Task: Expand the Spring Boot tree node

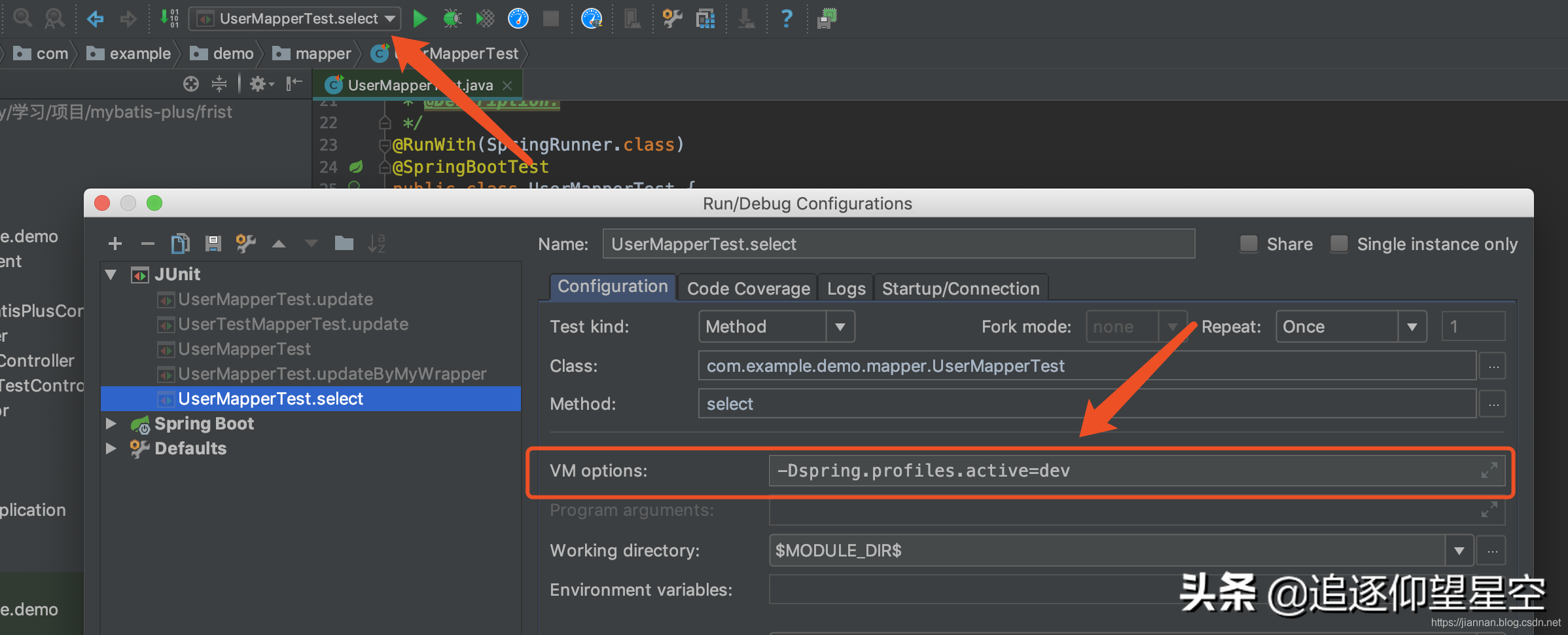Action: [111, 424]
